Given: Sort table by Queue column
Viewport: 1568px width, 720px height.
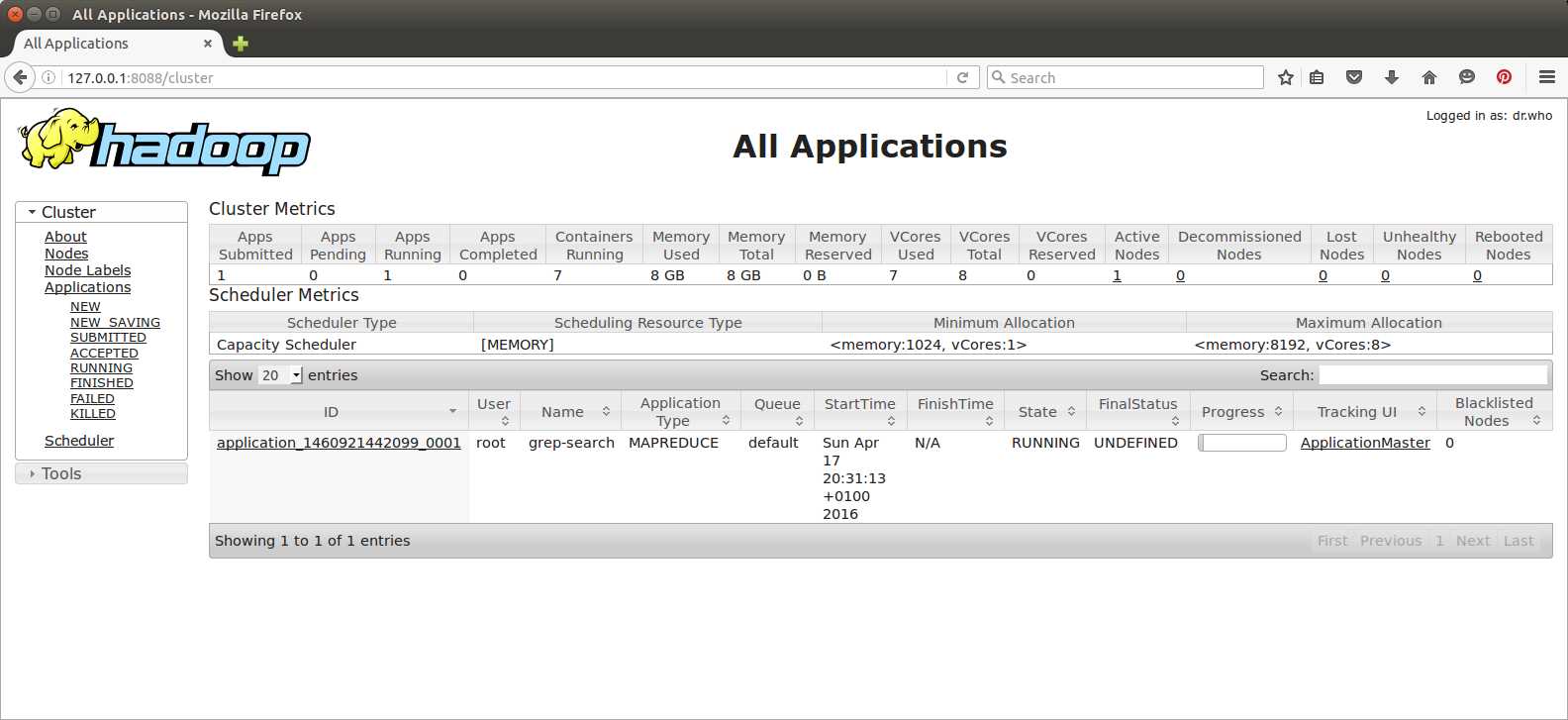Looking at the screenshot, I should 777,411.
